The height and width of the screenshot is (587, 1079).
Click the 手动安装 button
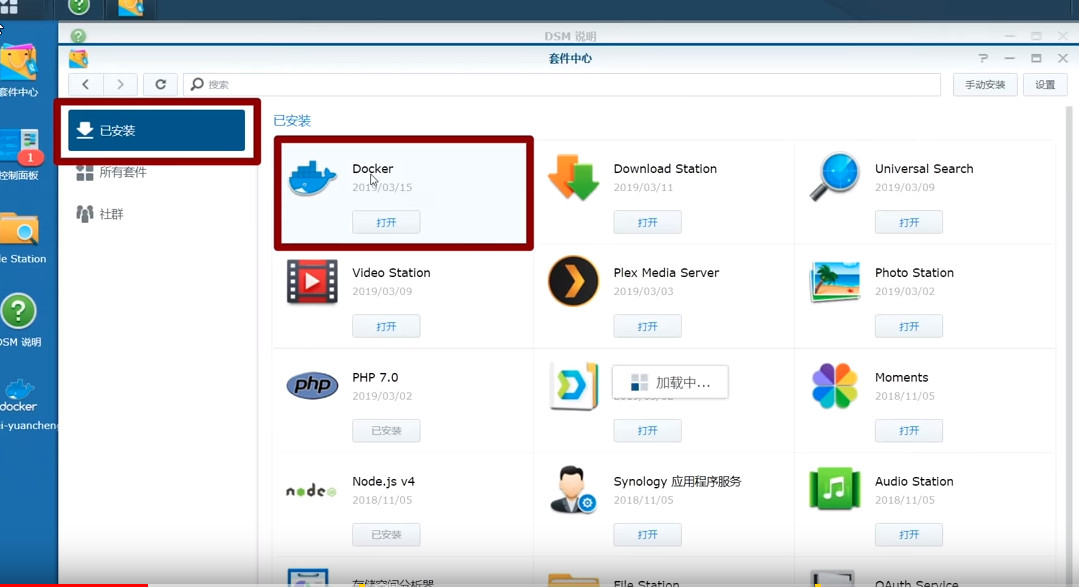pyautogui.click(x=985, y=85)
